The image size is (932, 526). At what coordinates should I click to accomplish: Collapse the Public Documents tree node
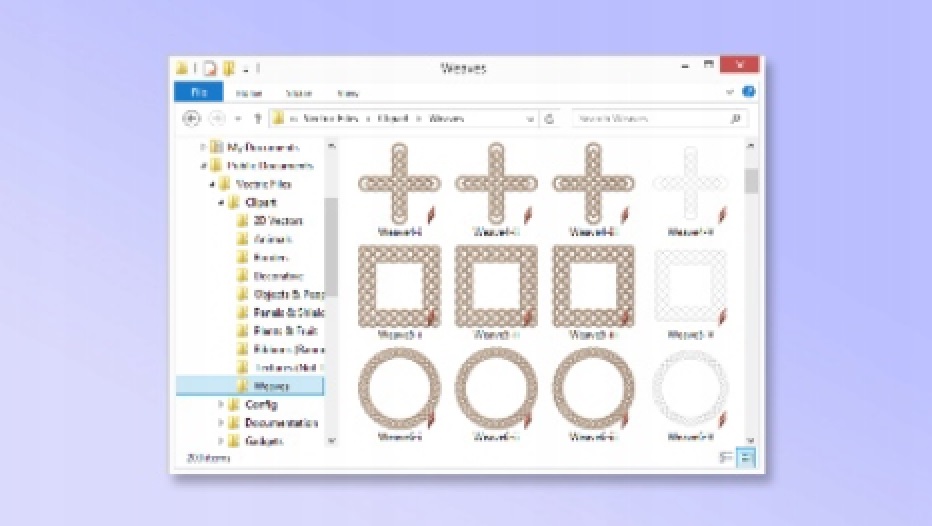coord(203,166)
